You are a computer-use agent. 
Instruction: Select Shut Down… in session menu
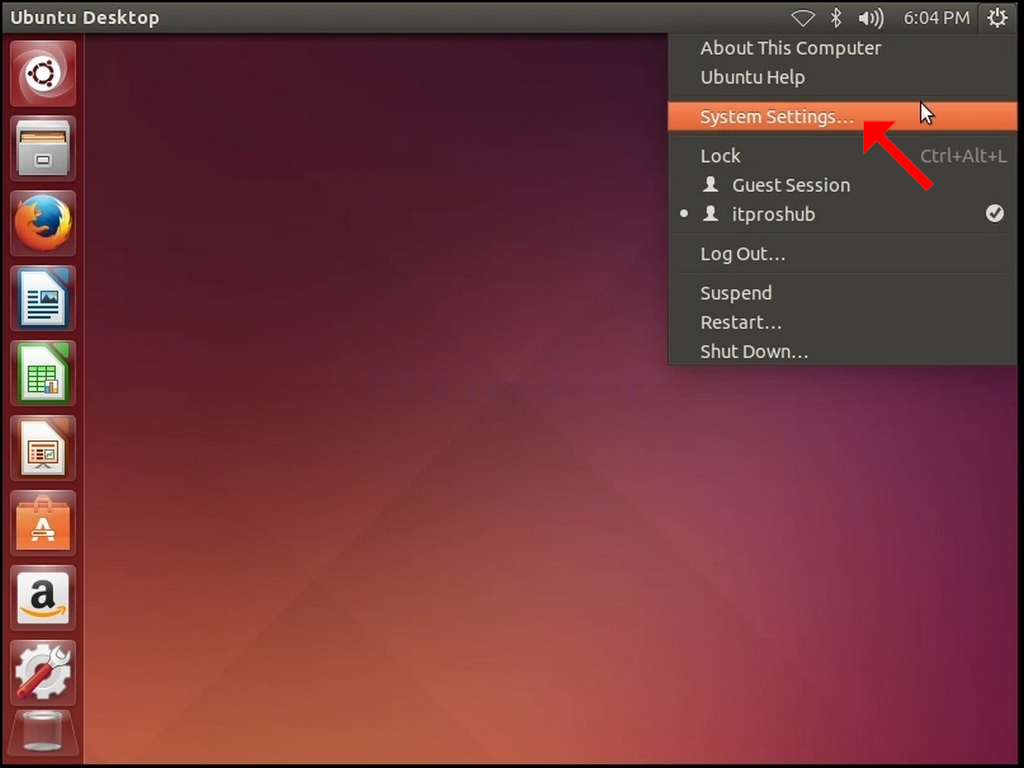click(x=842, y=351)
